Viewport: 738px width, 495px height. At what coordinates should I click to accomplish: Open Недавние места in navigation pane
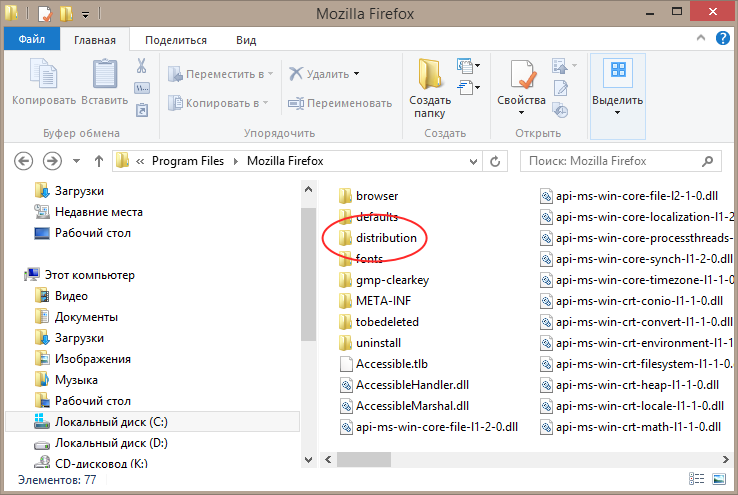pyautogui.click(x=88, y=212)
